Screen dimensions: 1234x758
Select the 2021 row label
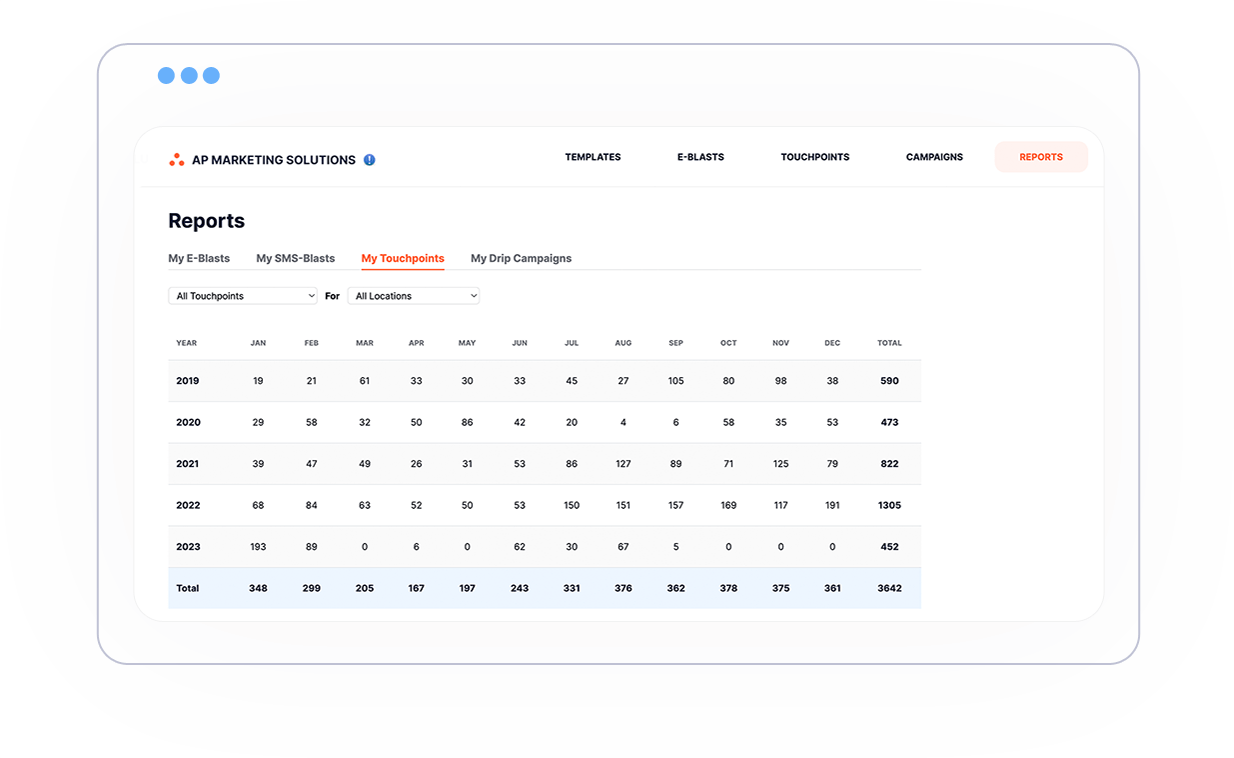(x=188, y=464)
